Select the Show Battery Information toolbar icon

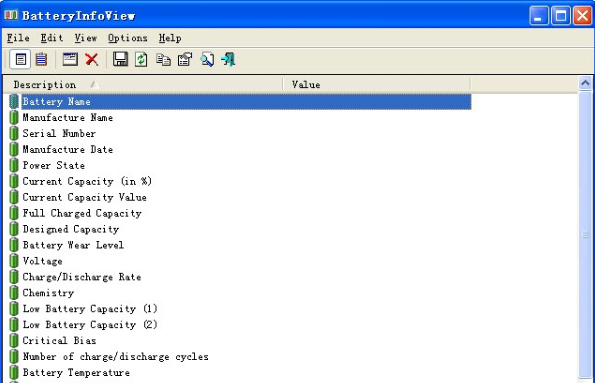coord(20,60)
